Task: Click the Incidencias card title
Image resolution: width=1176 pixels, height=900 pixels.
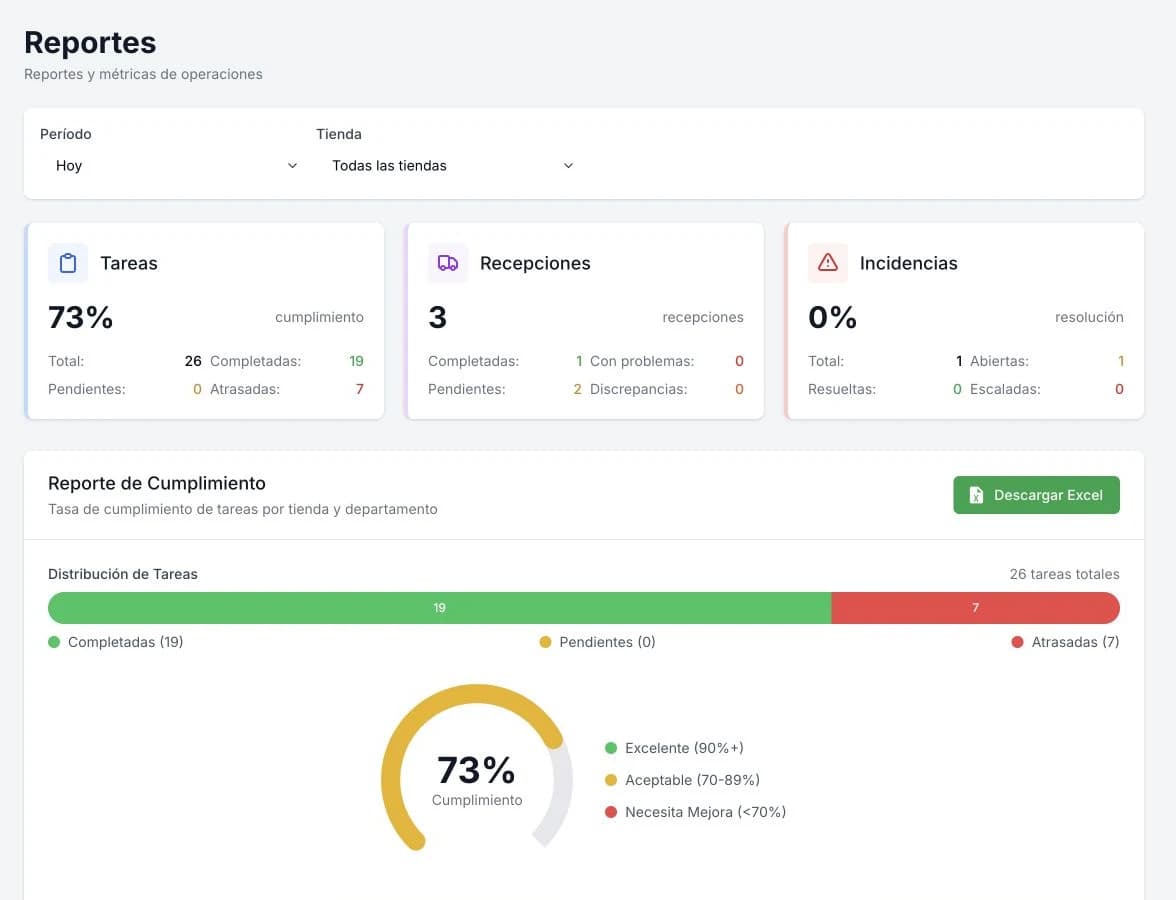Action: (x=908, y=263)
